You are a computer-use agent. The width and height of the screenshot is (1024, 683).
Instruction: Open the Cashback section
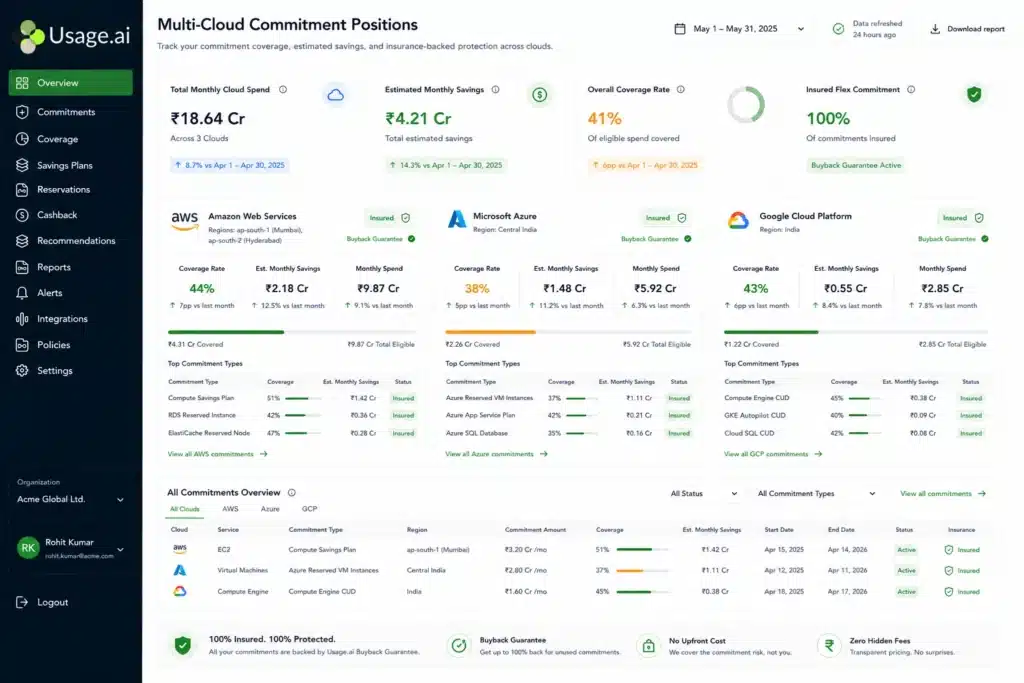point(57,215)
